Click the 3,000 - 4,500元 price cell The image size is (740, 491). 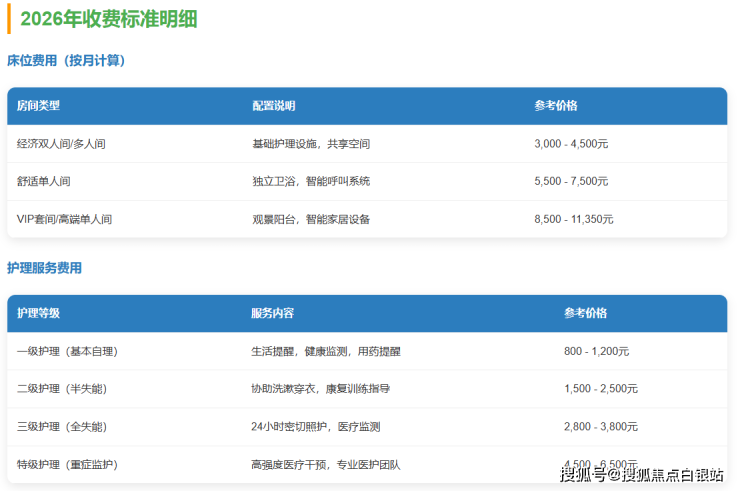571,144
